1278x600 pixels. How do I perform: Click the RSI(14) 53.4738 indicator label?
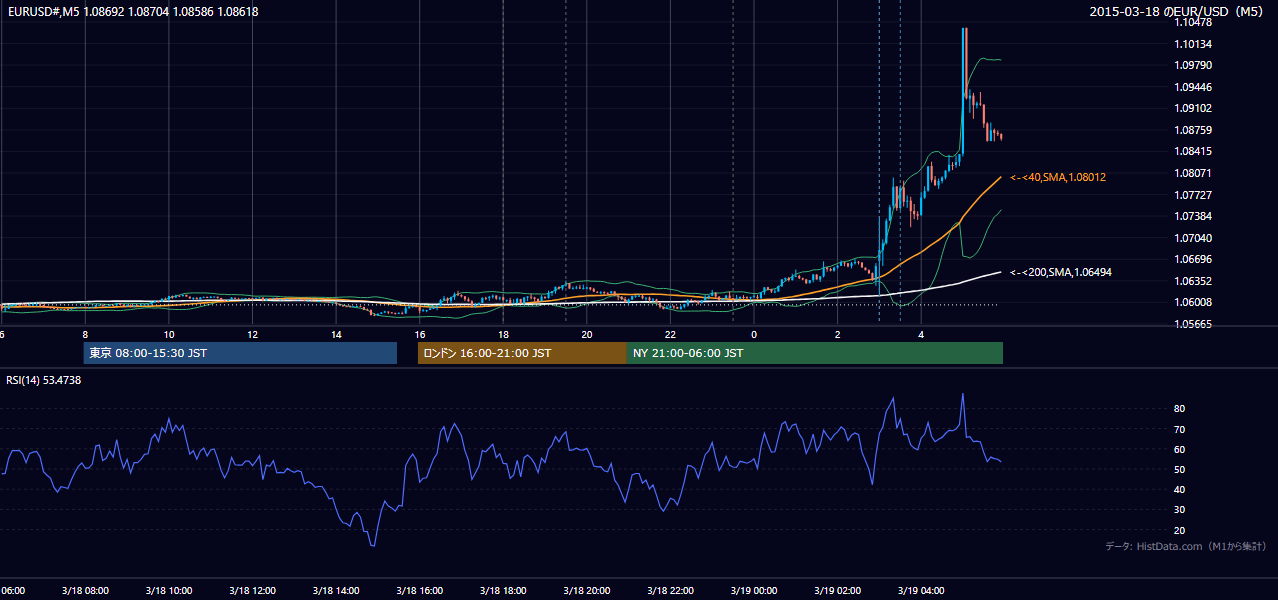tap(44, 380)
